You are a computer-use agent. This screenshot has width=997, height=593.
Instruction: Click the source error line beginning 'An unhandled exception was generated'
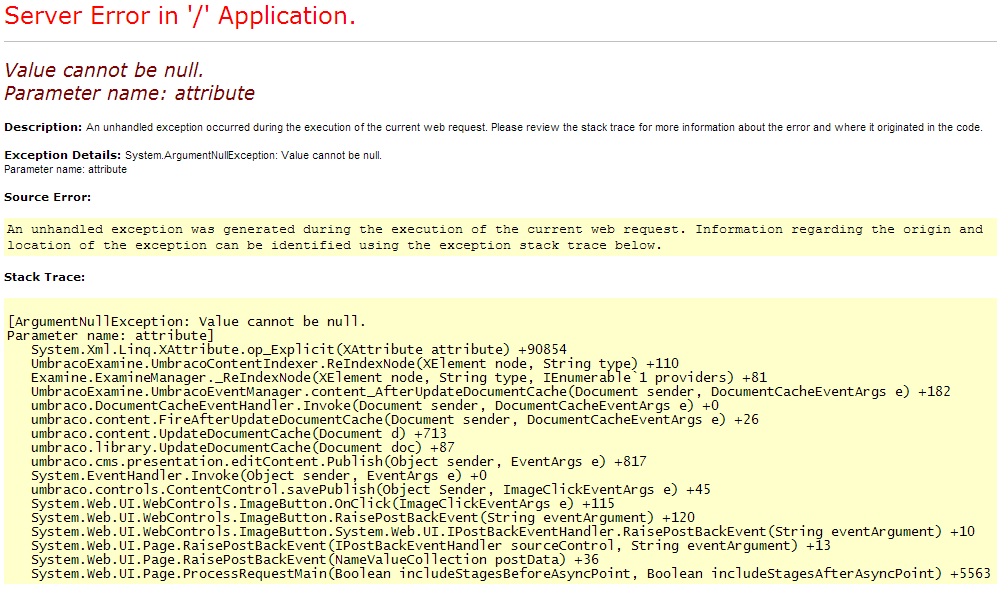point(495,229)
